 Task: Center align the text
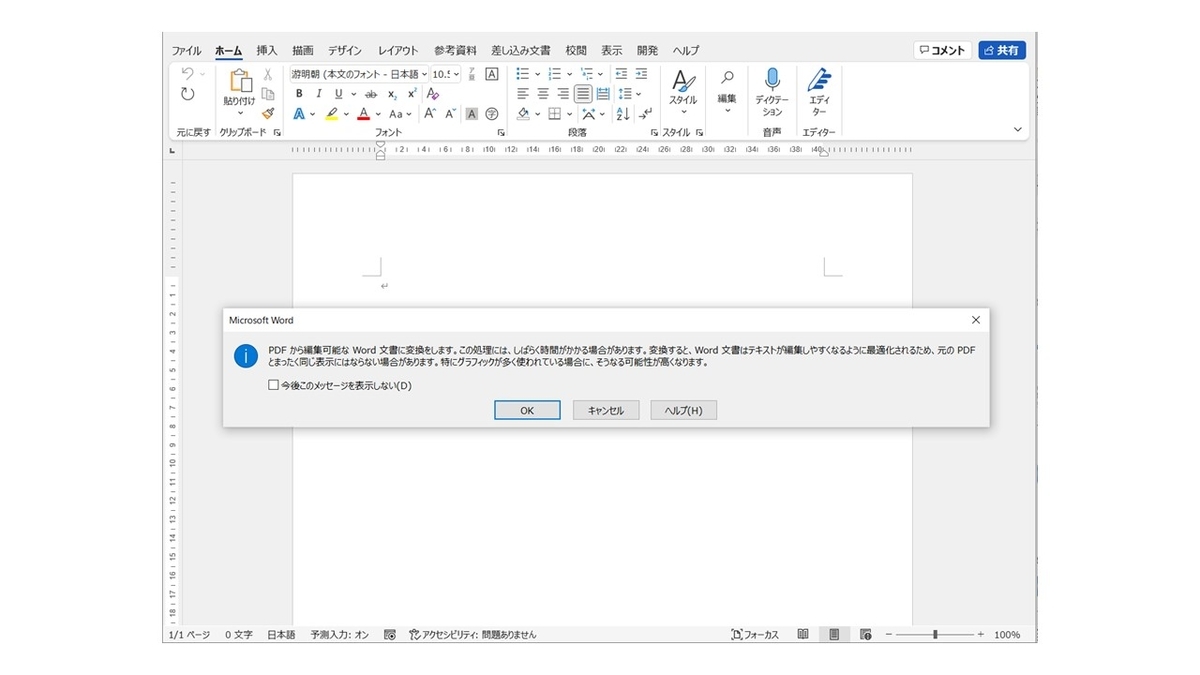pos(543,94)
